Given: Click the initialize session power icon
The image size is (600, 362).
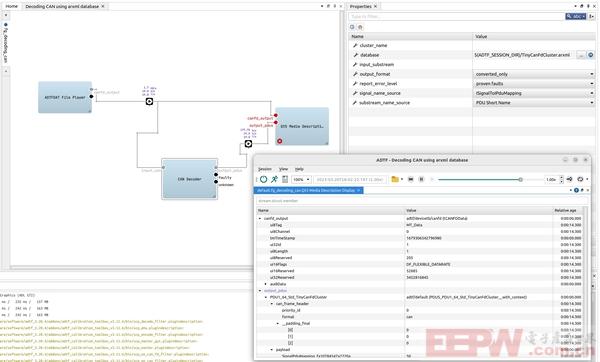Looking at the screenshot, I should click(x=264, y=179).
